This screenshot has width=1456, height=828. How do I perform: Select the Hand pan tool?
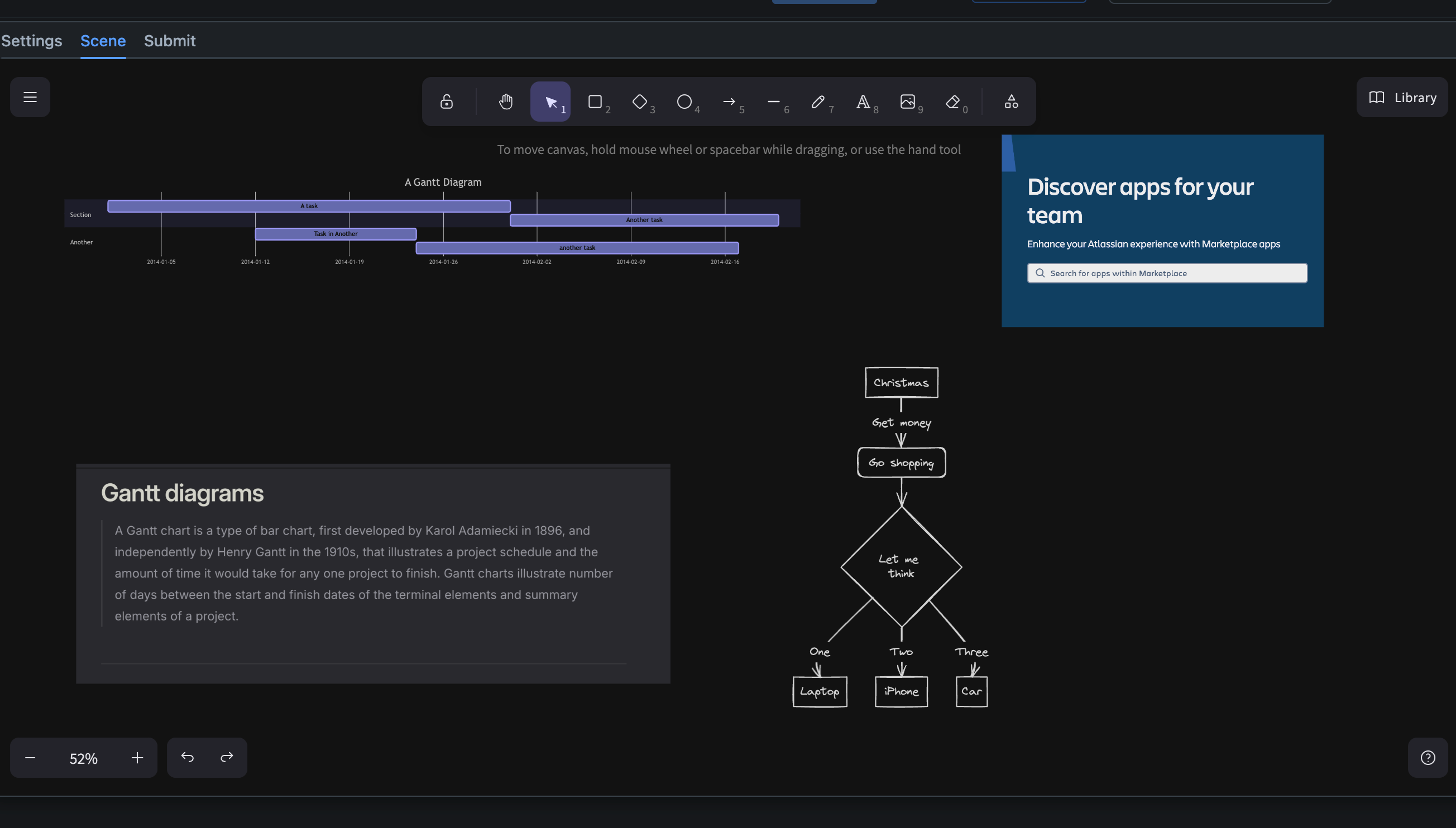[506, 102]
